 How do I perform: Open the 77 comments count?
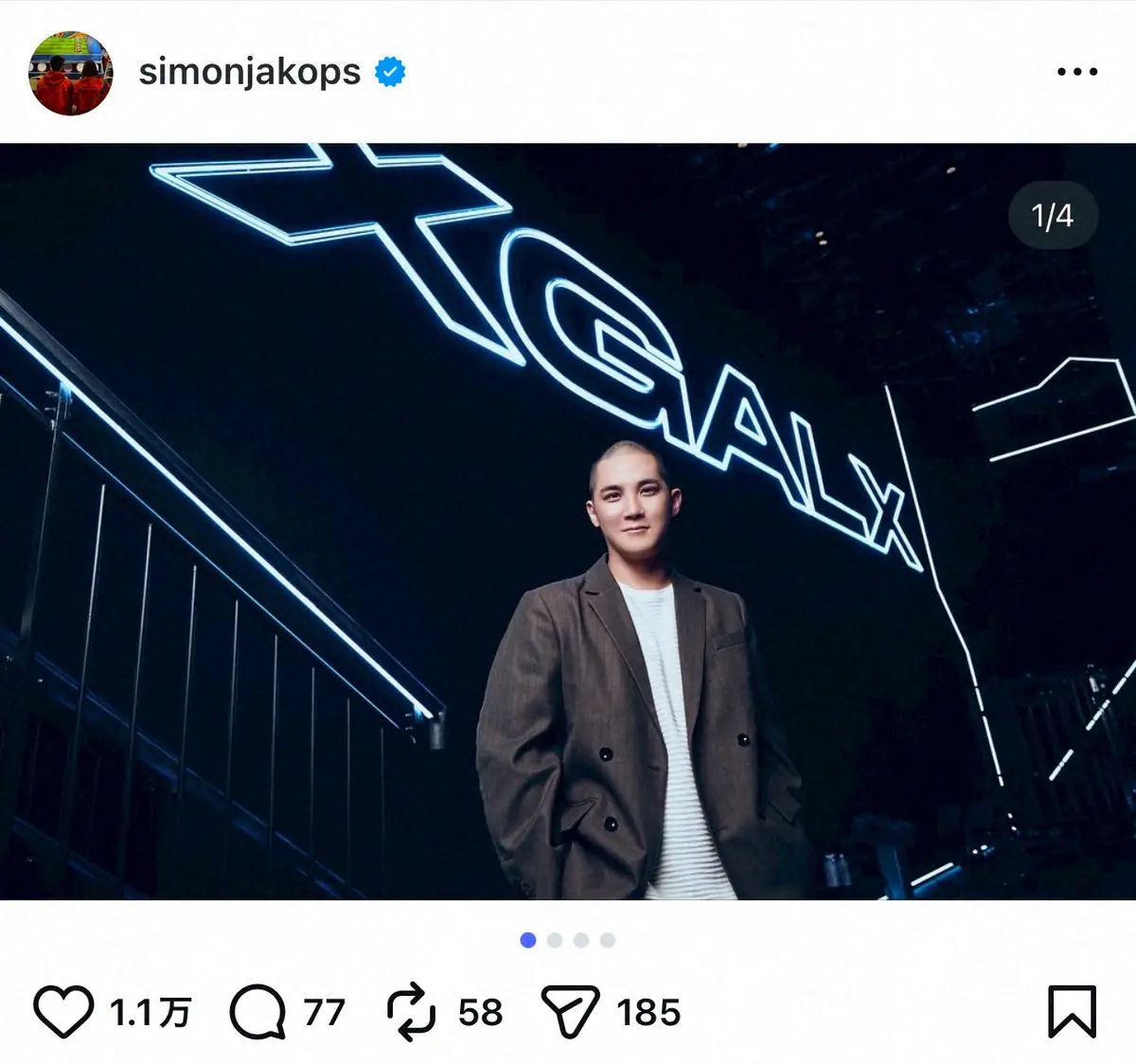pos(325,1013)
